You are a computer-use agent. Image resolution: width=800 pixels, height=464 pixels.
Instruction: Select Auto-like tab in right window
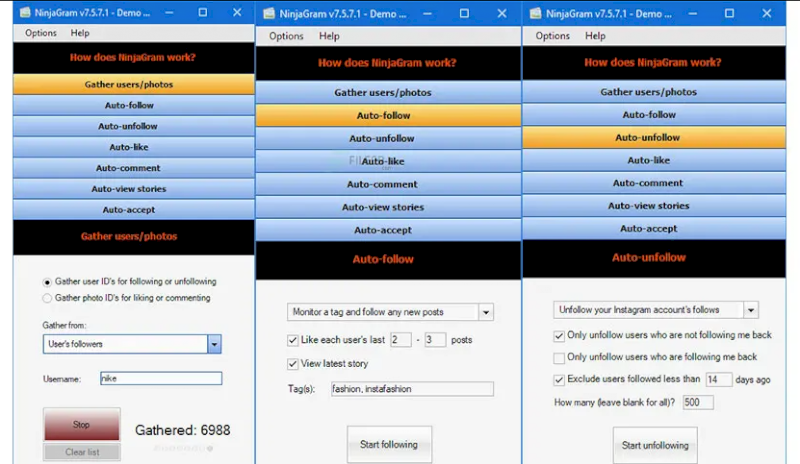(654, 160)
